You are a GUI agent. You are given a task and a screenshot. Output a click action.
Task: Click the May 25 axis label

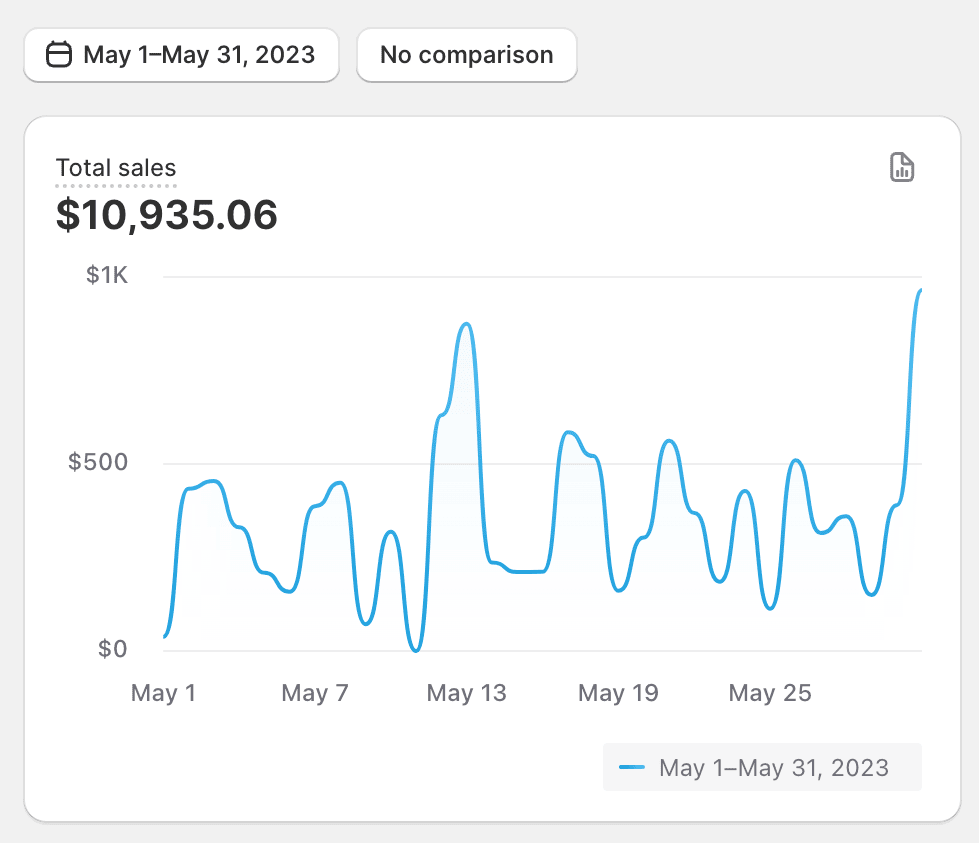[x=770, y=693]
